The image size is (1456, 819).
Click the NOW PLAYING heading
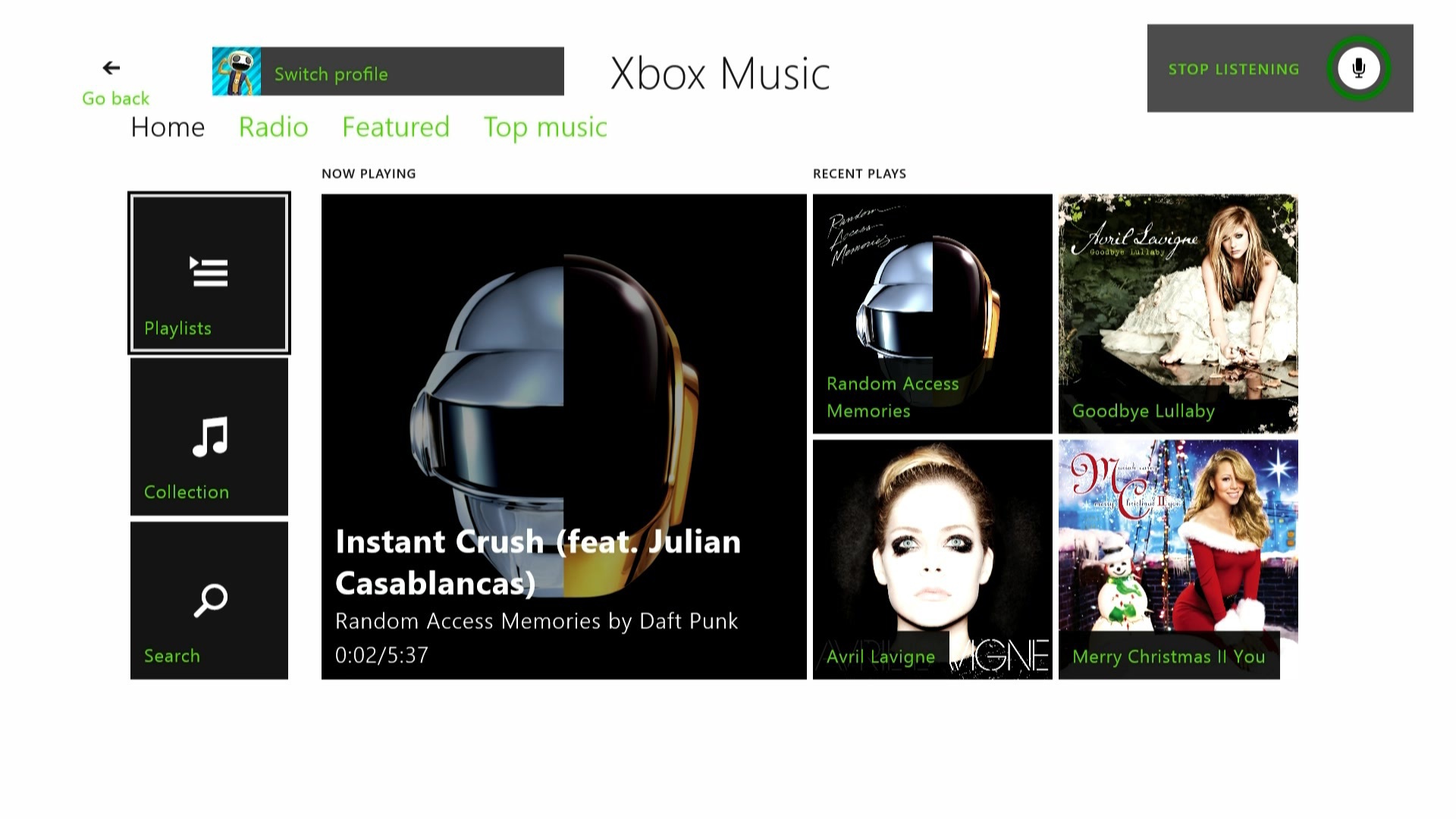tap(369, 174)
